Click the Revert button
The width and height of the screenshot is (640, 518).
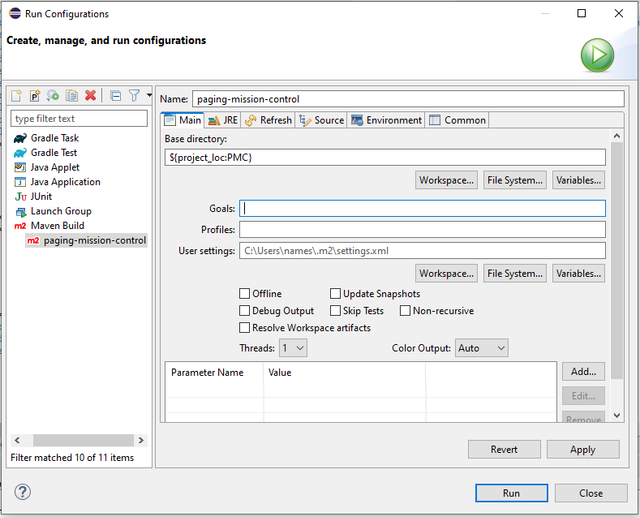[504, 449]
